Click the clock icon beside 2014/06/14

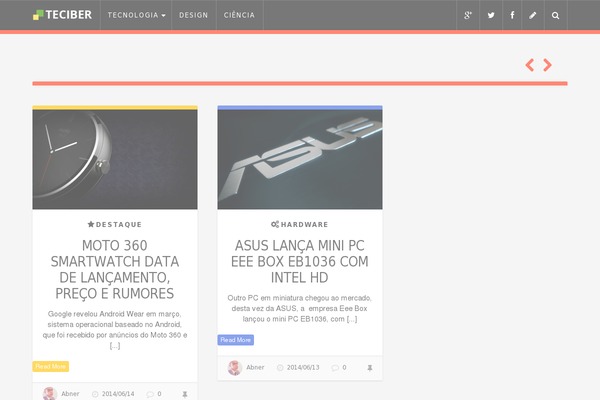point(95,394)
